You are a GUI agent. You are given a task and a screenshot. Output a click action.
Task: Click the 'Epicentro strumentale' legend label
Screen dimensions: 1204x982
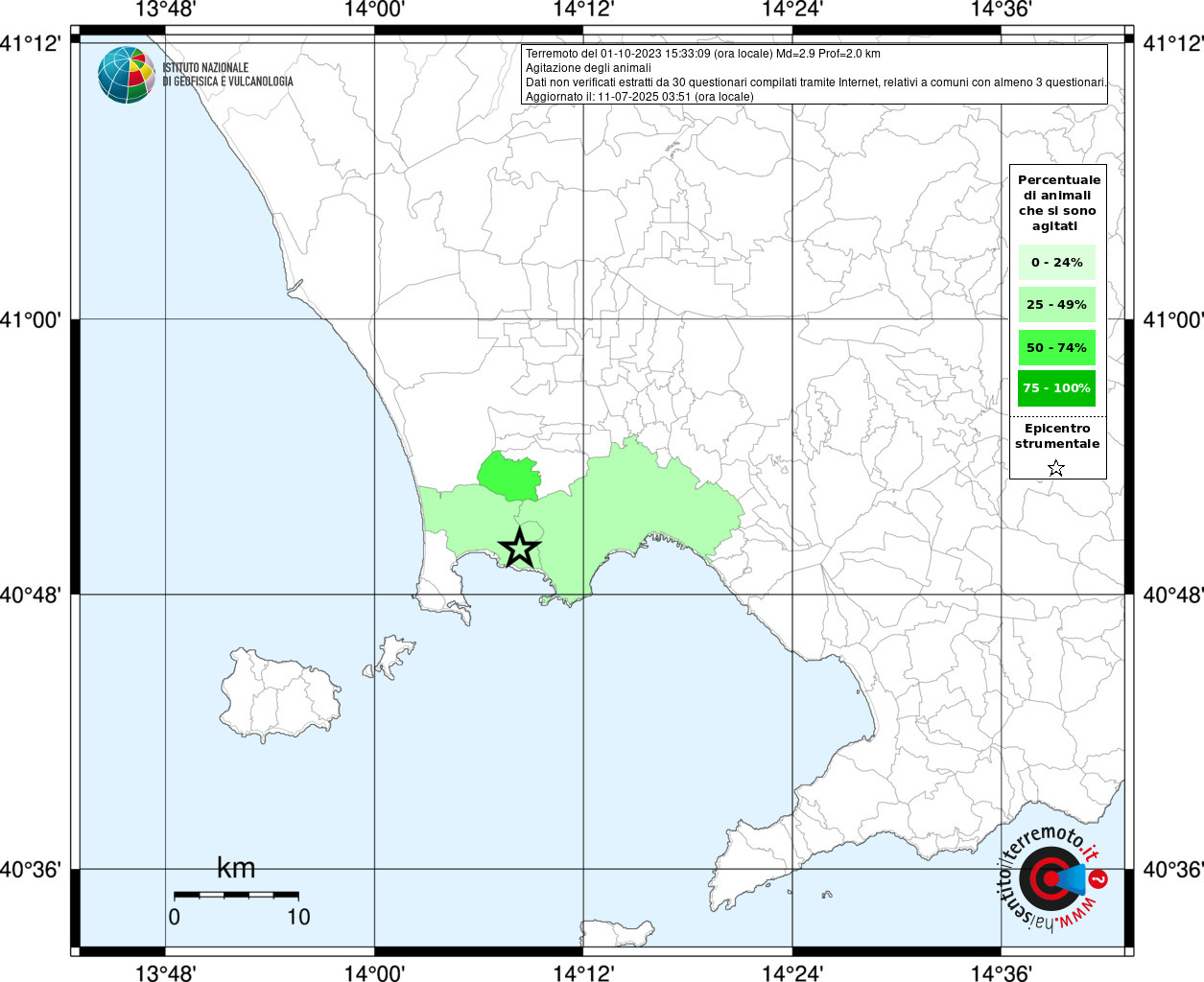pyautogui.click(x=1057, y=436)
